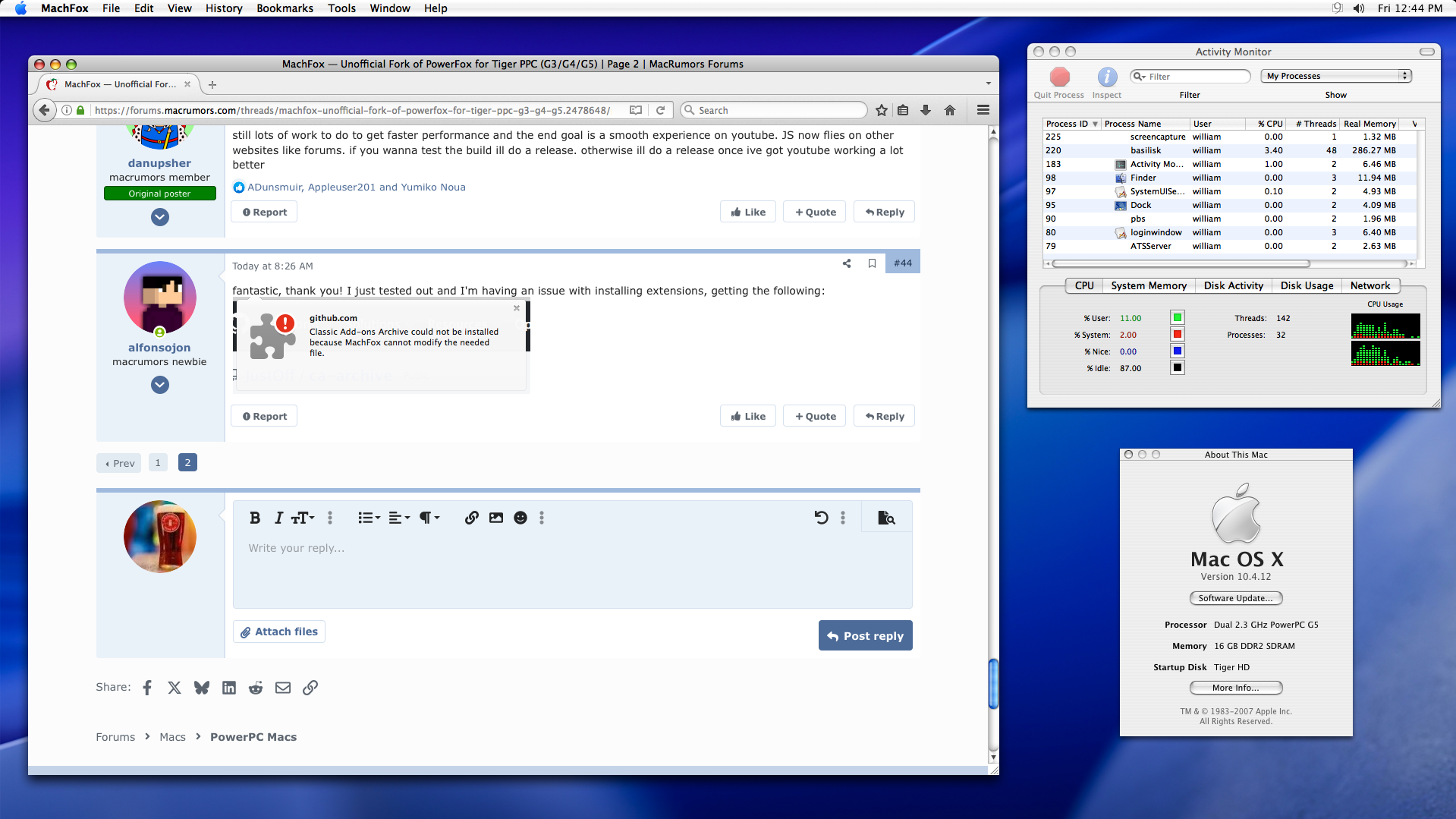This screenshot has width=1456, height=819.
Task: Open the list all tabs dropdown arrow
Action: [989, 83]
